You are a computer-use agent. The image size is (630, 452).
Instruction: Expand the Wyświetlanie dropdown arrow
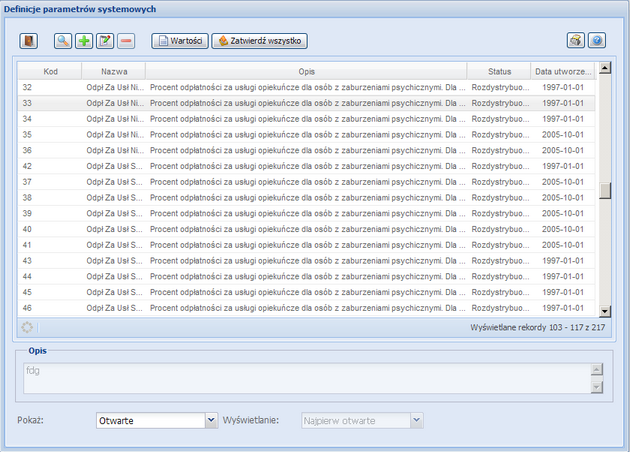pos(417,421)
